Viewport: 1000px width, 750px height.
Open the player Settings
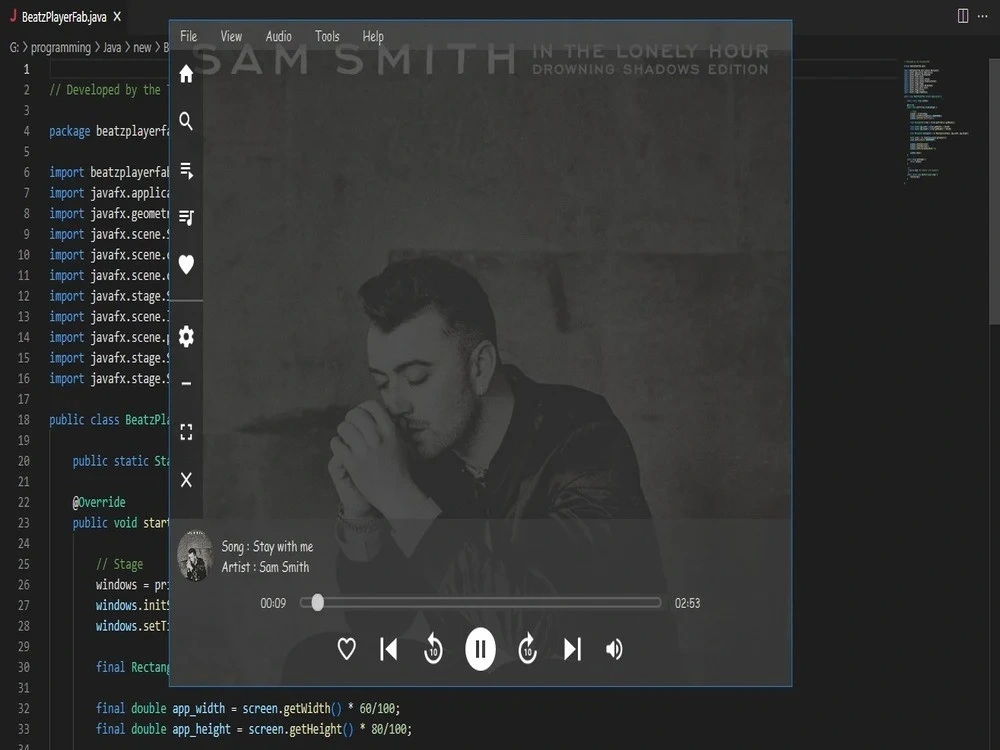tap(186, 337)
